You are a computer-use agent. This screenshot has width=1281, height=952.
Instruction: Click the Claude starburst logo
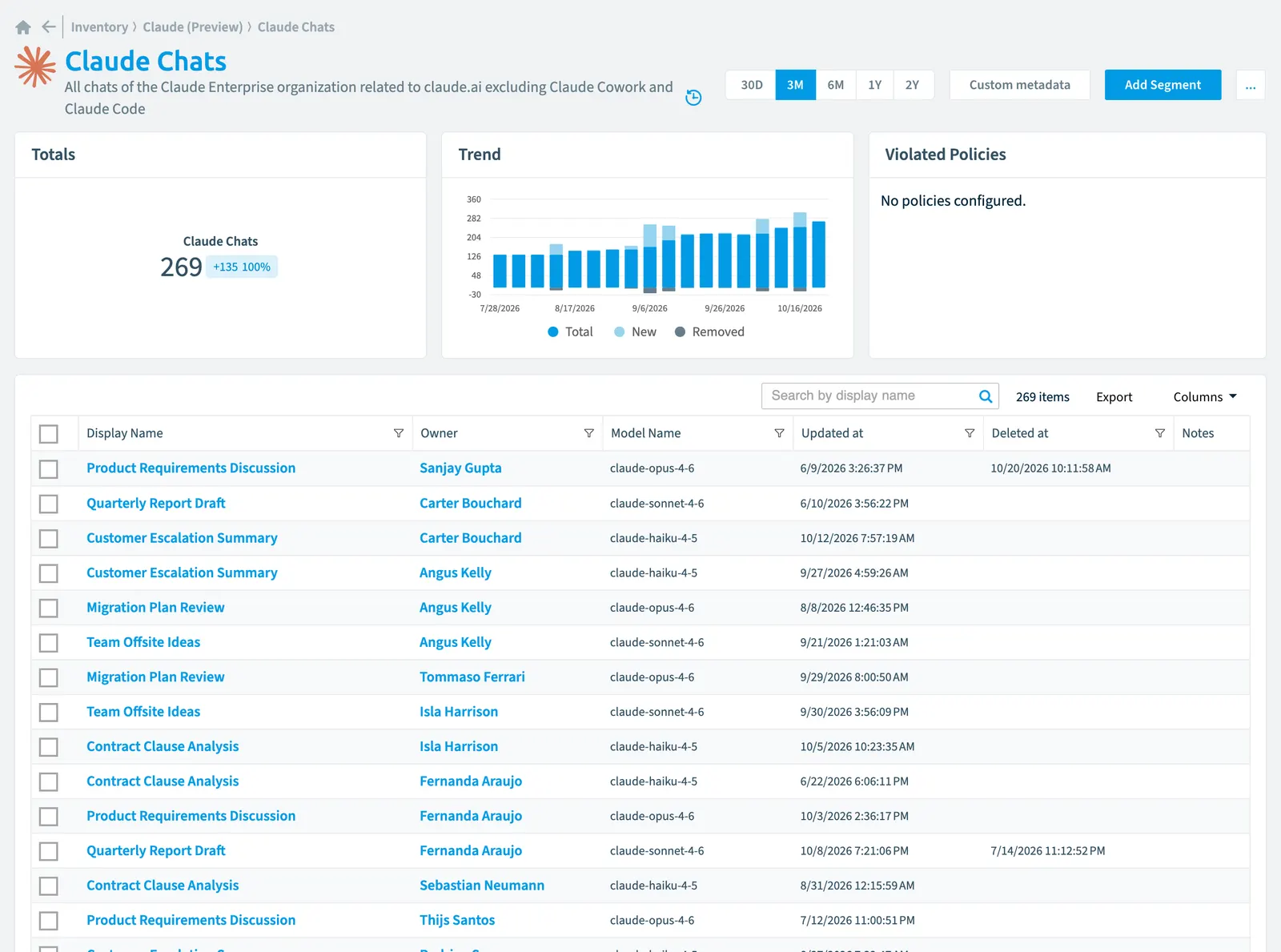[x=35, y=66]
